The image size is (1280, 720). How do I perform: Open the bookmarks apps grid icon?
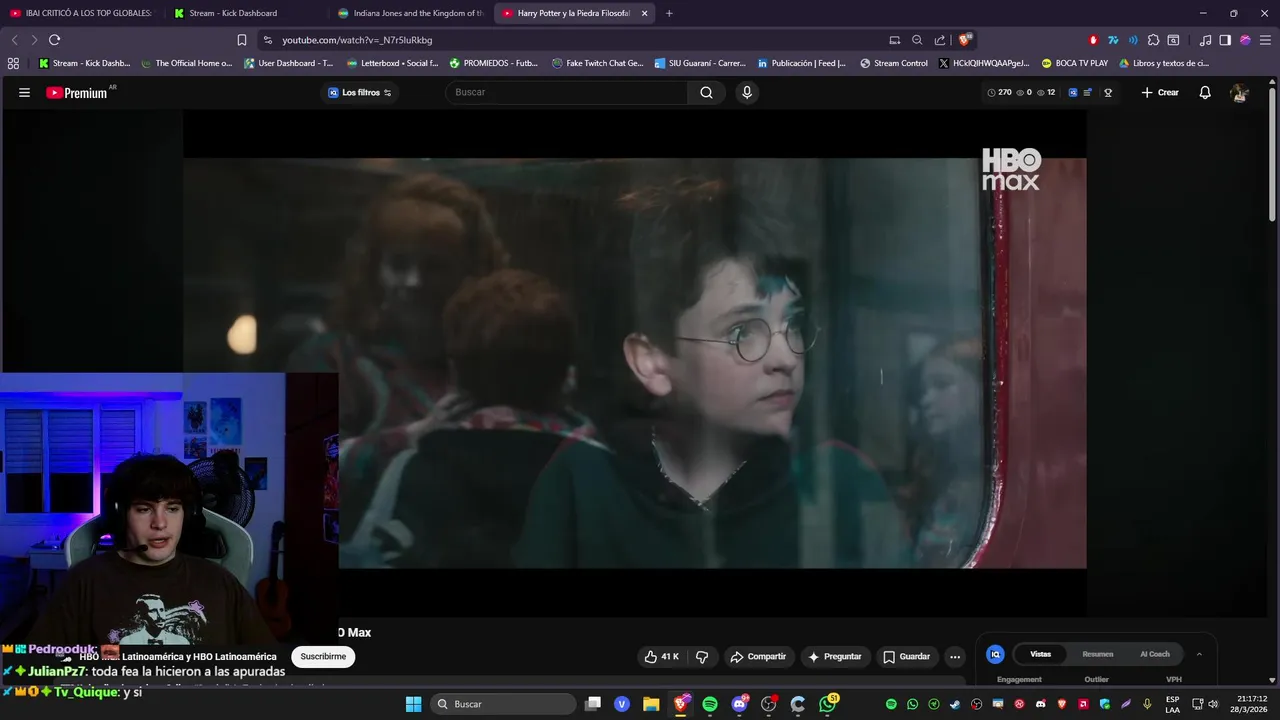pyautogui.click(x=13, y=63)
